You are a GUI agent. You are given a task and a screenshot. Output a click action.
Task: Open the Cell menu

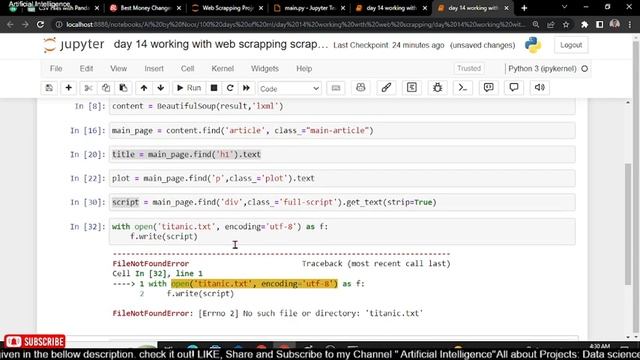[x=187, y=69]
